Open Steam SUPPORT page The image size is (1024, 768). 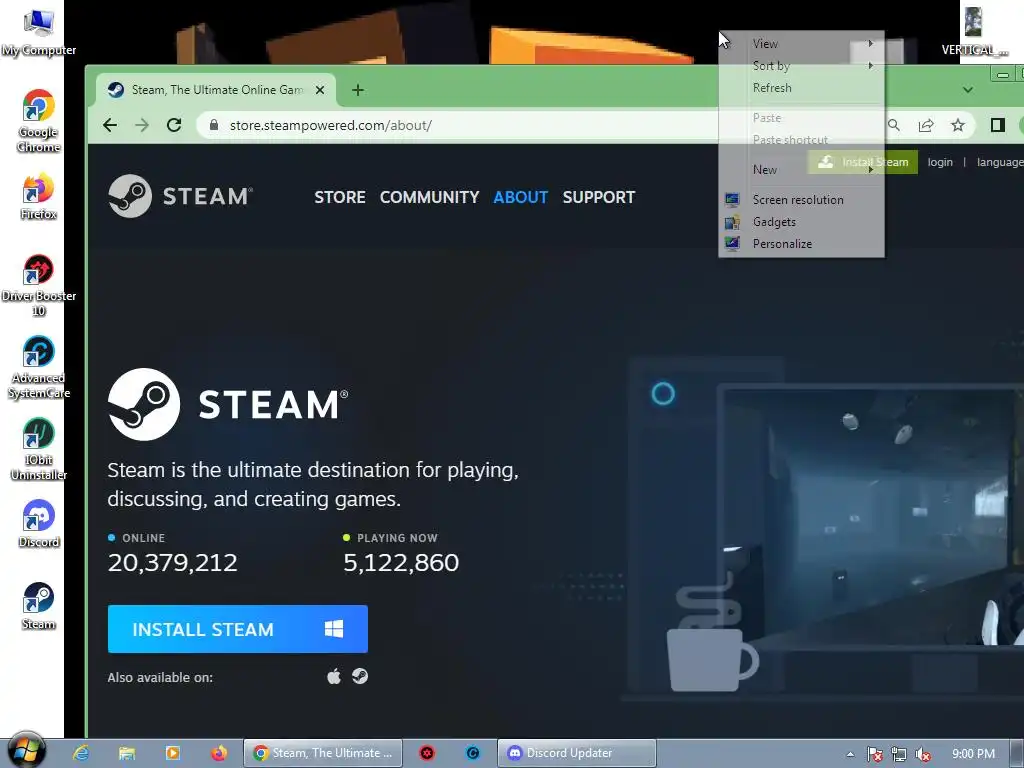598,197
